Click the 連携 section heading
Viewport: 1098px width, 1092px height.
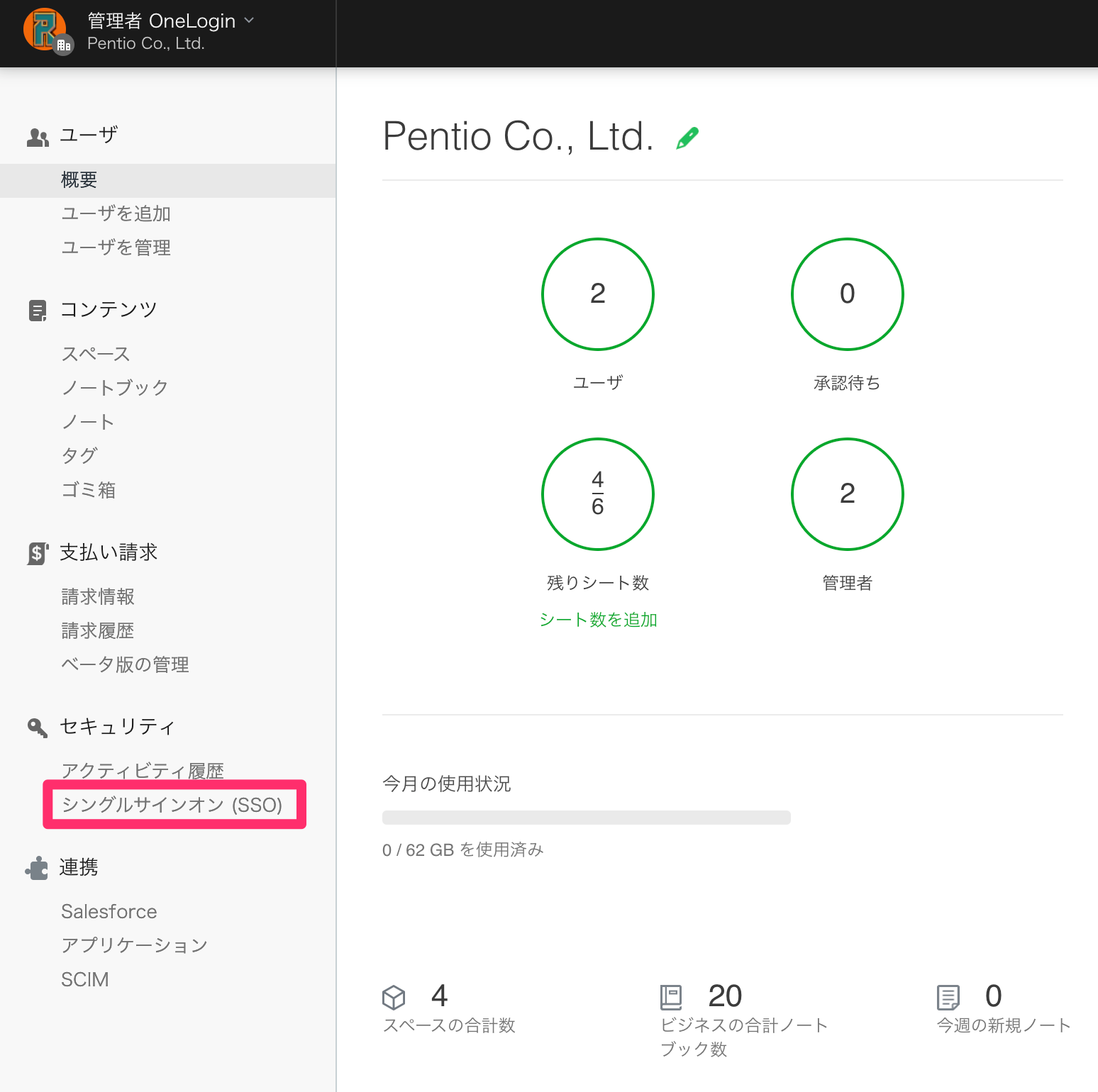pos(79,867)
